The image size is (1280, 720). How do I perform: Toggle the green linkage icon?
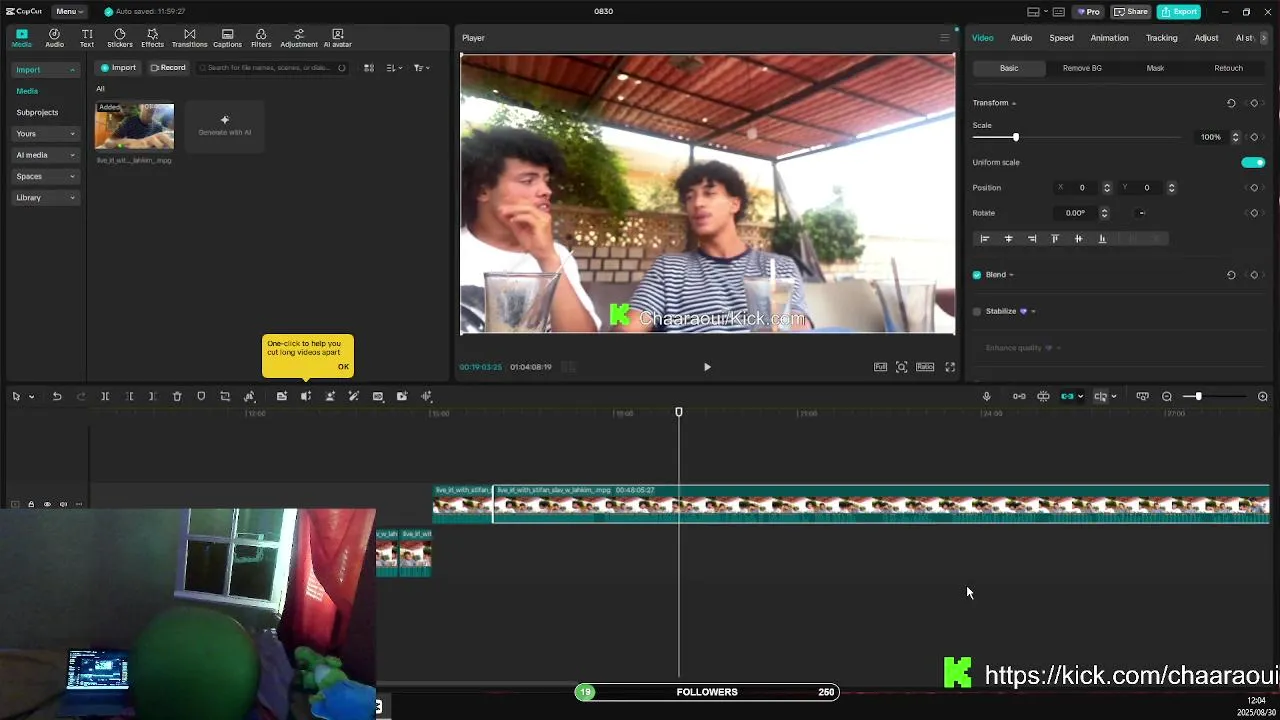[x=1067, y=397]
